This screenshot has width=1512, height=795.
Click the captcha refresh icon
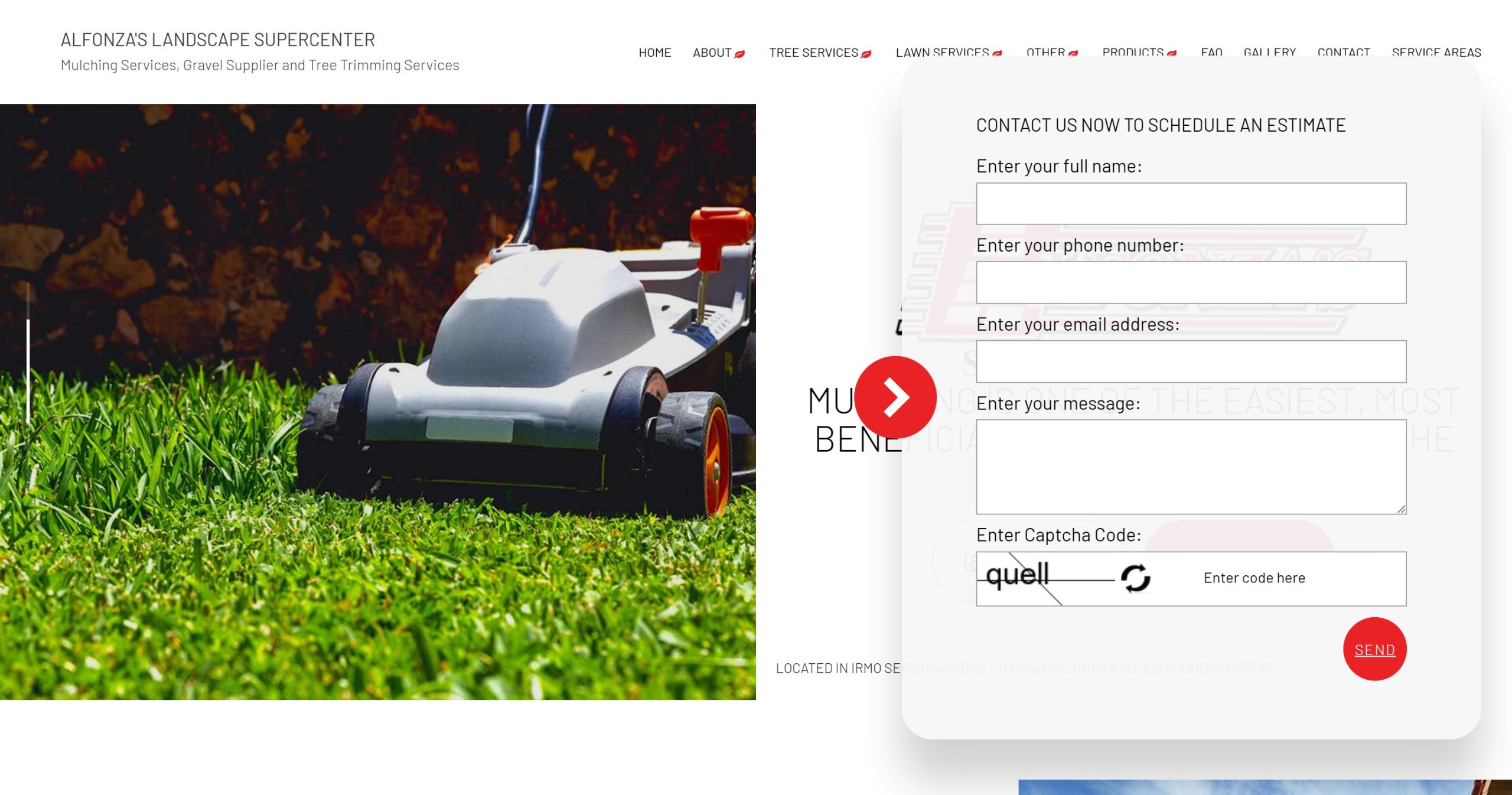[x=1135, y=578]
